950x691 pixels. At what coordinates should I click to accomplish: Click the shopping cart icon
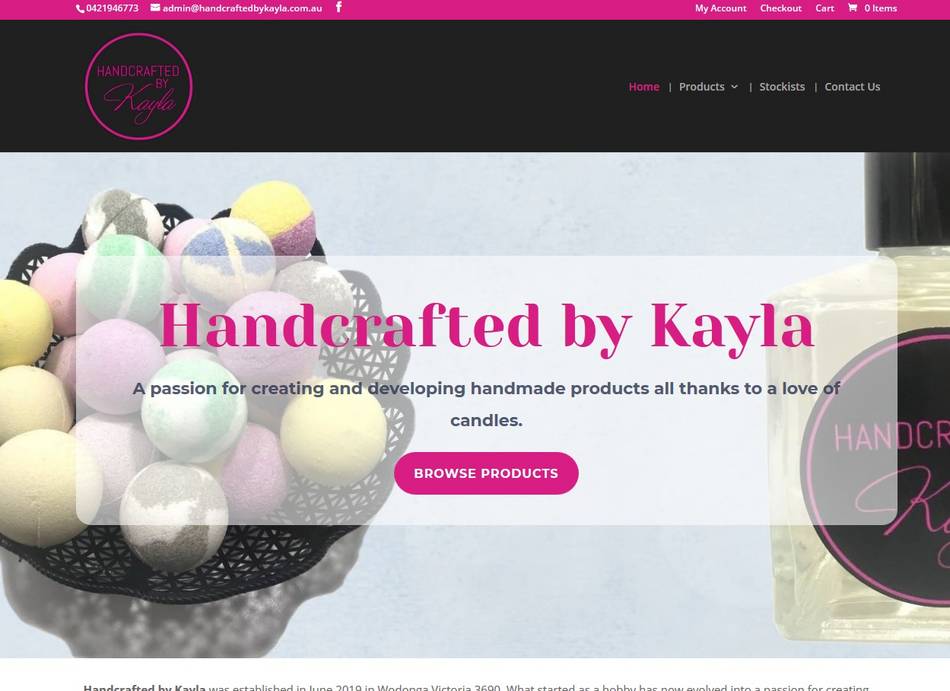852,8
